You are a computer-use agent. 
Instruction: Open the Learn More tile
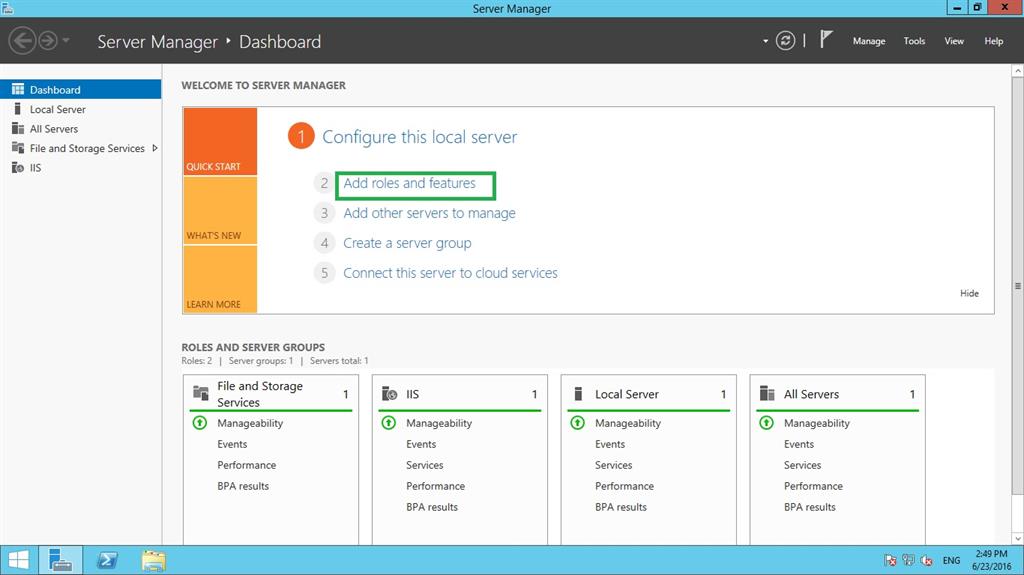pos(220,279)
